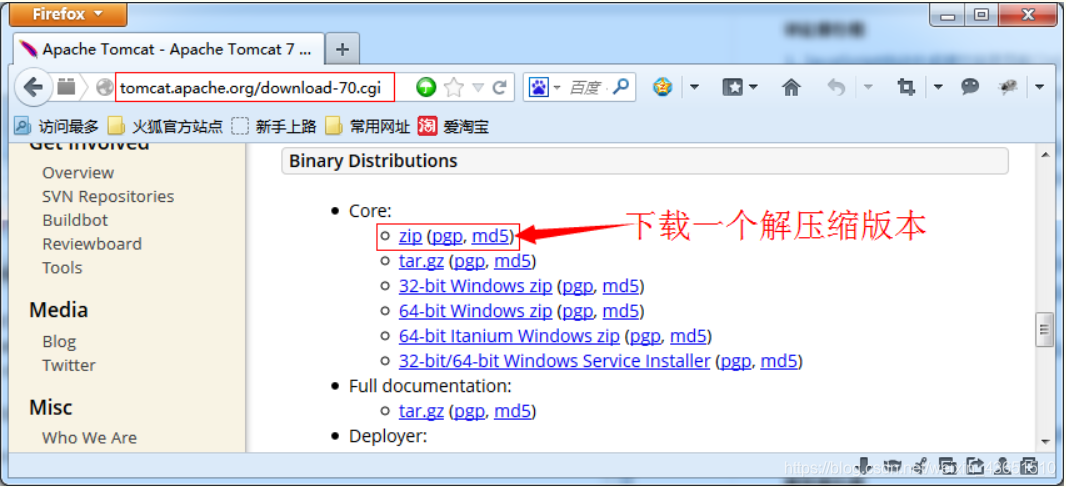Open the 爱淘宝 bookmark
1066x487 pixels.
[453, 126]
